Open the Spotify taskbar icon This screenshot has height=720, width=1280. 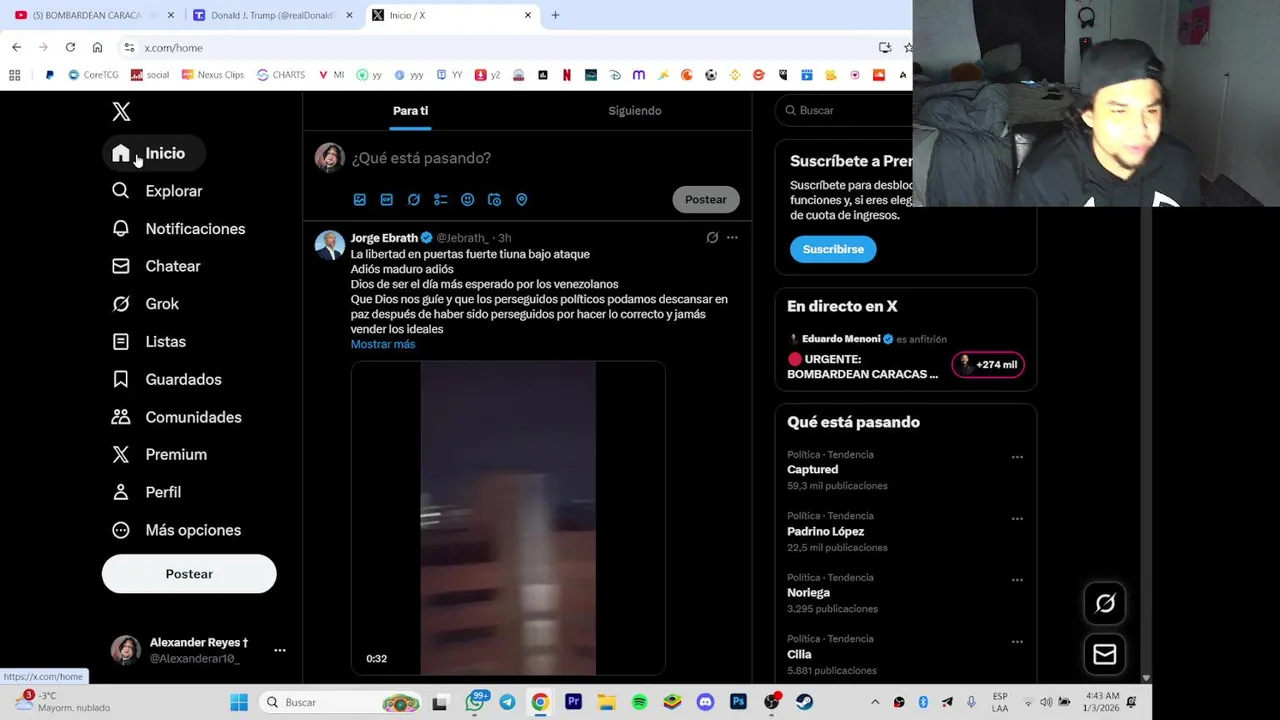[x=639, y=702]
